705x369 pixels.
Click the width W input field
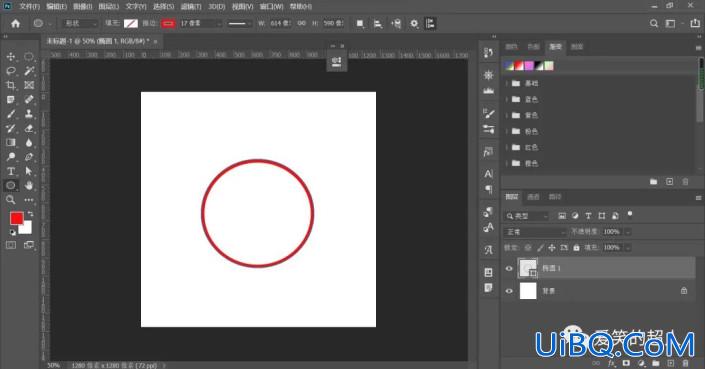tap(280, 23)
